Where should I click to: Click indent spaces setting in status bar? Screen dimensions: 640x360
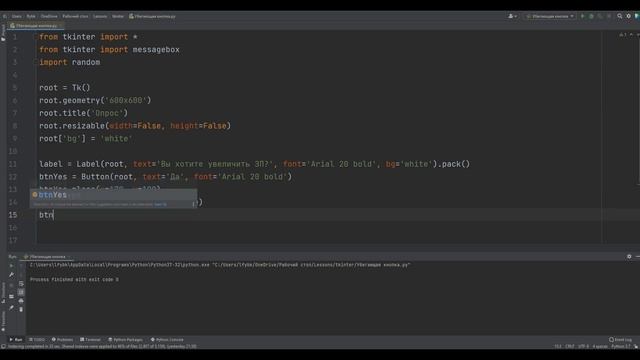point(600,347)
